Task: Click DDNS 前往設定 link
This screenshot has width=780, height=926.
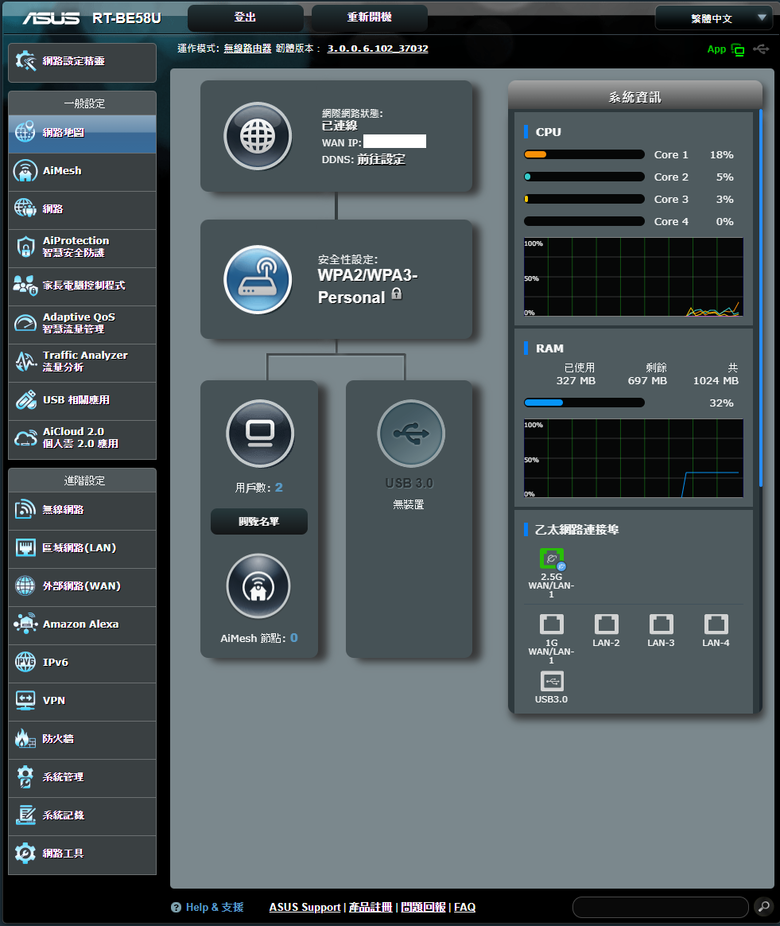Action: click(381, 159)
